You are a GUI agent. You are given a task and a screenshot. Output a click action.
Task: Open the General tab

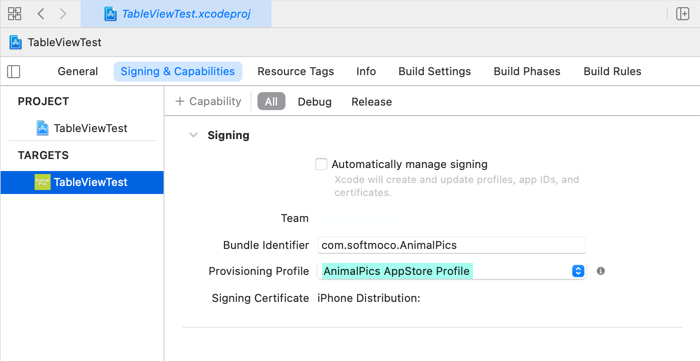[78, 71]
